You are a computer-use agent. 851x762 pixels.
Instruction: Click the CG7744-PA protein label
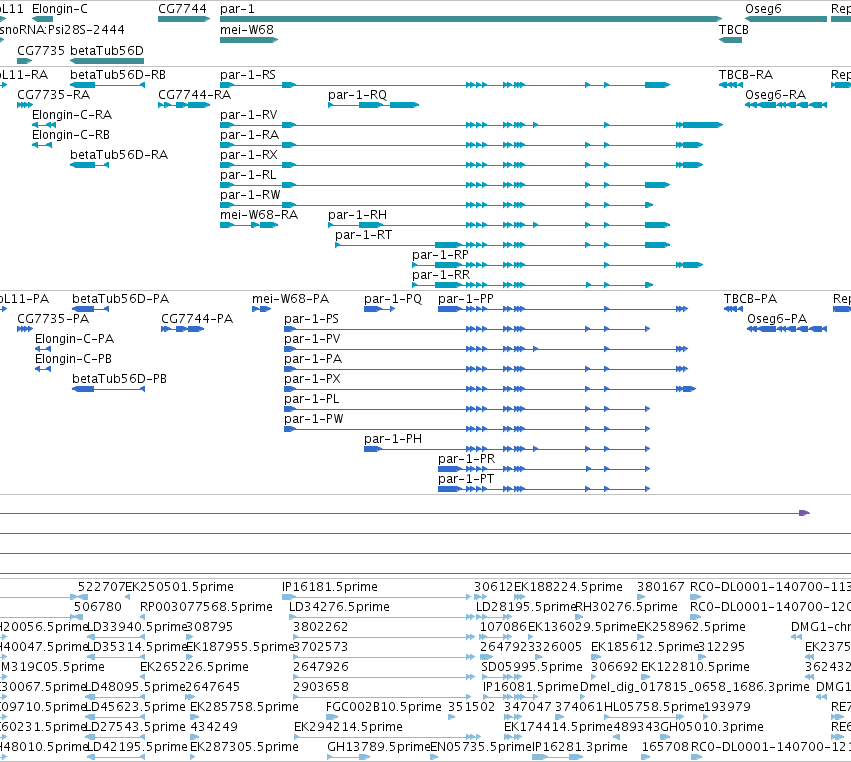click(197, 319)
